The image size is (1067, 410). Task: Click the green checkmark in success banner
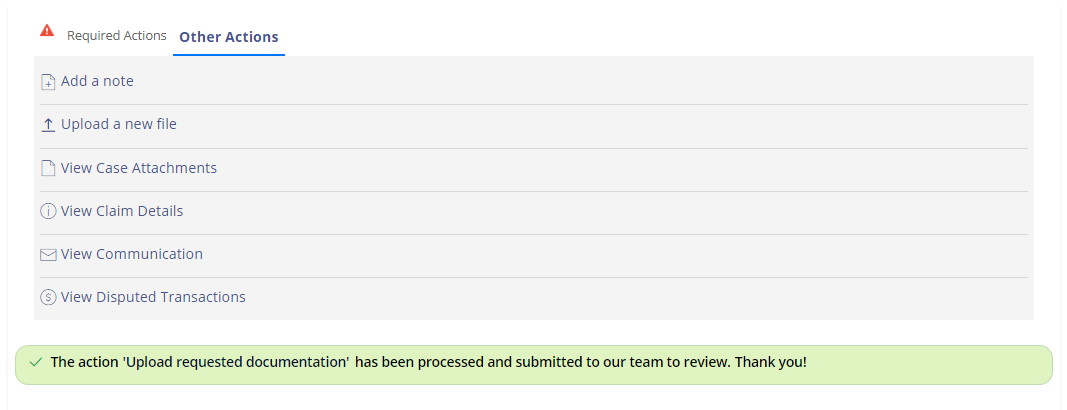click(x=36, y=362)
